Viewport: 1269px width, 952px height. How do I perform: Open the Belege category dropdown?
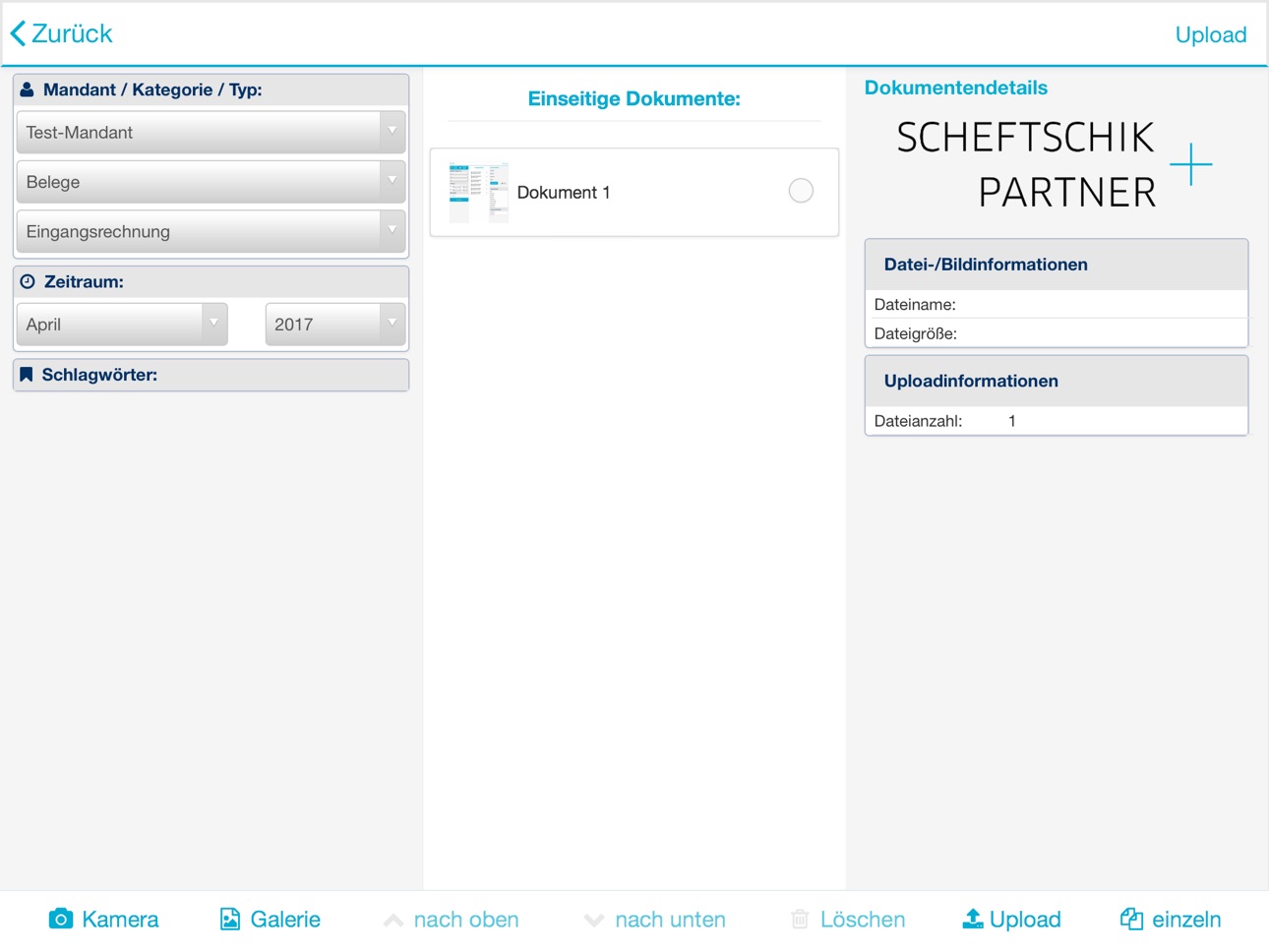[211, 182]
